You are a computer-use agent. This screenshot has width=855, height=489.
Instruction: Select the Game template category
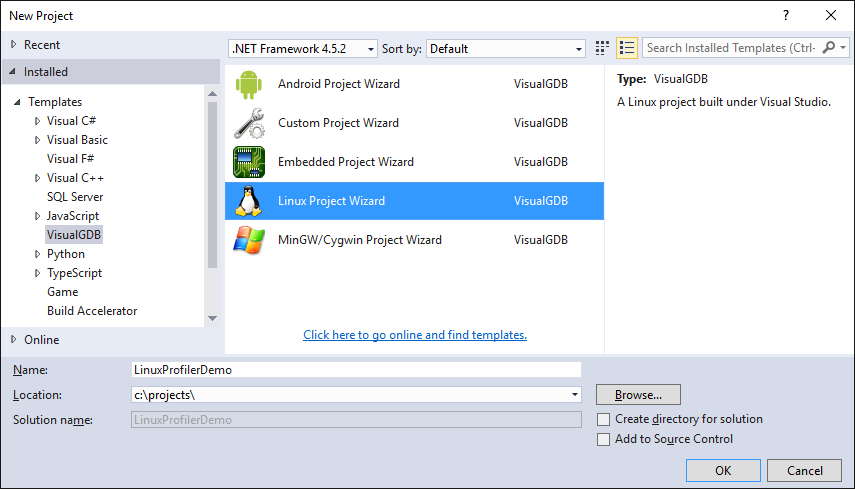[x=63, y=292]
